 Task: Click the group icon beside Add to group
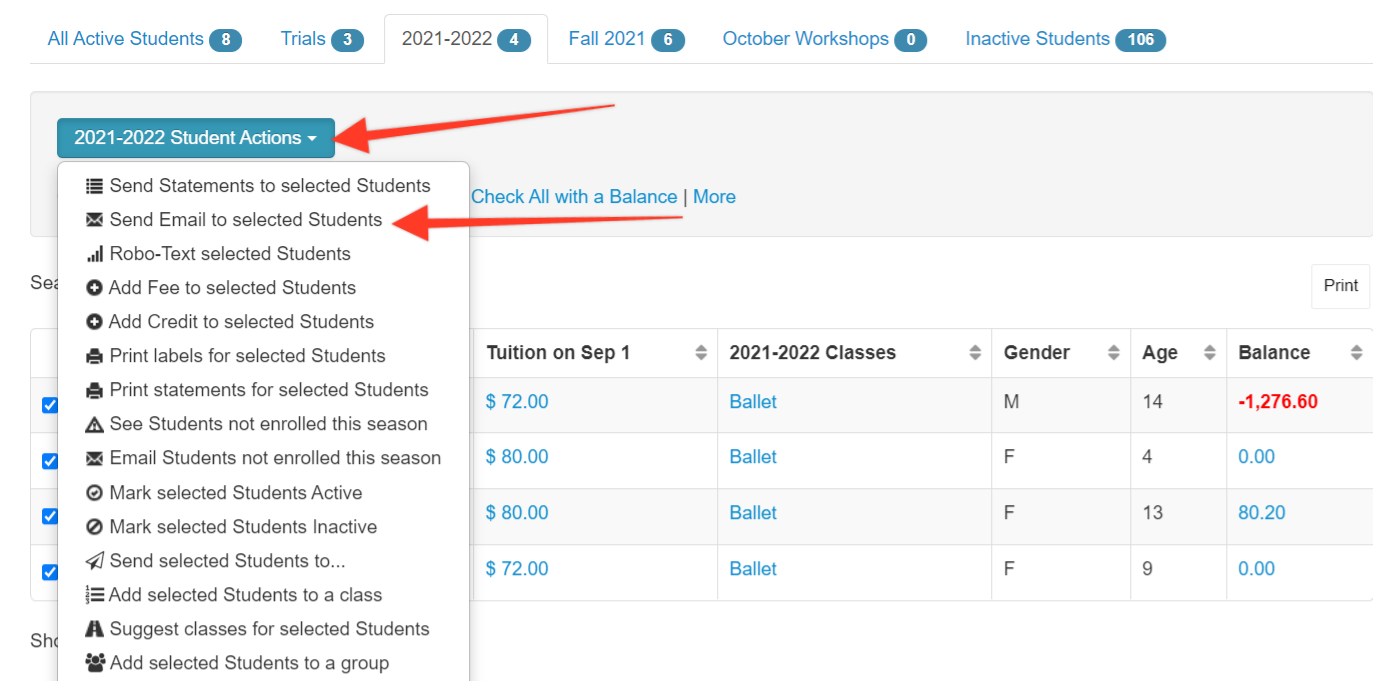[x=95, y=663]
